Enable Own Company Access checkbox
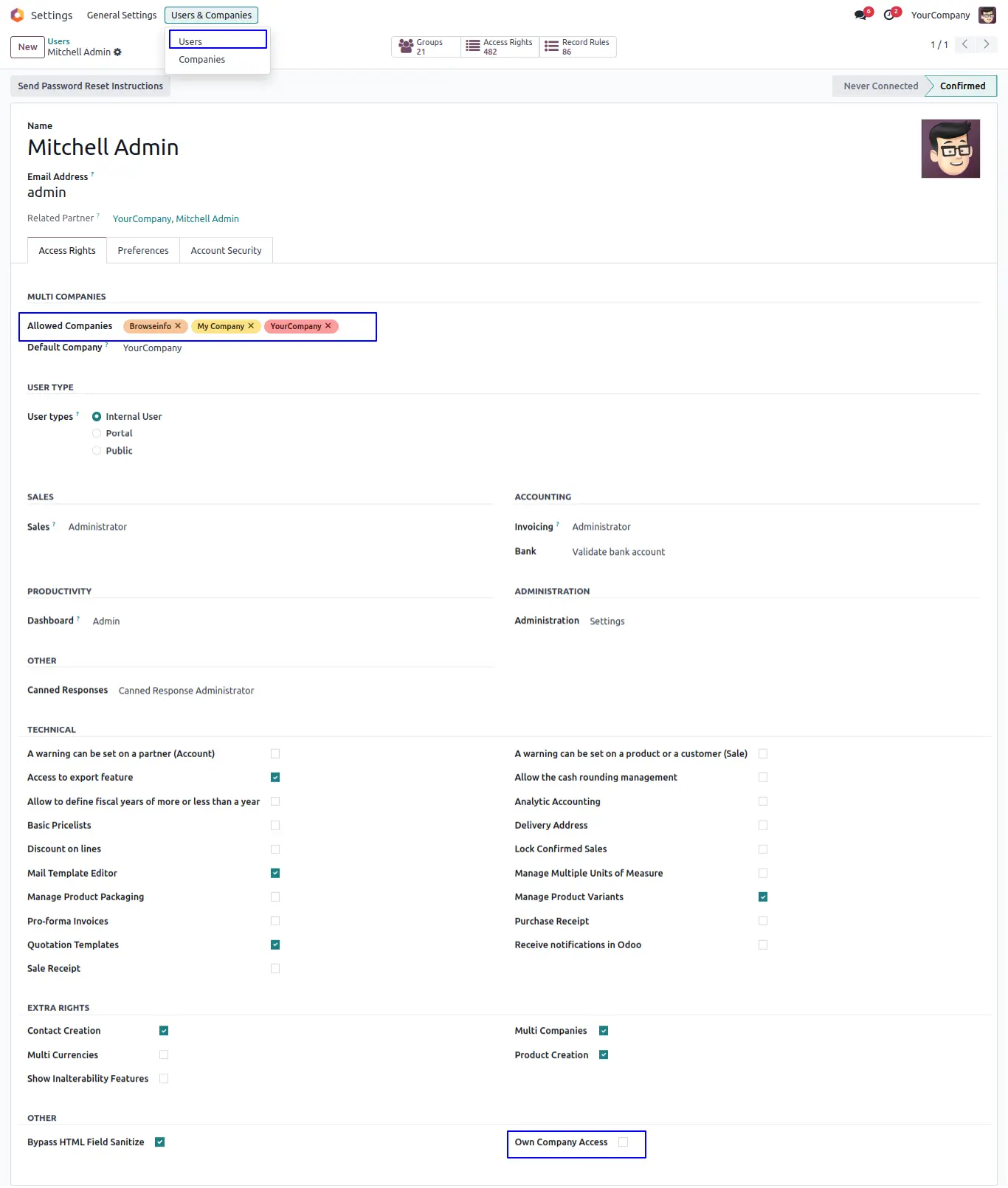Image resolution: width=1008 pixels, height=1188 pixels. pos(624,1142)
